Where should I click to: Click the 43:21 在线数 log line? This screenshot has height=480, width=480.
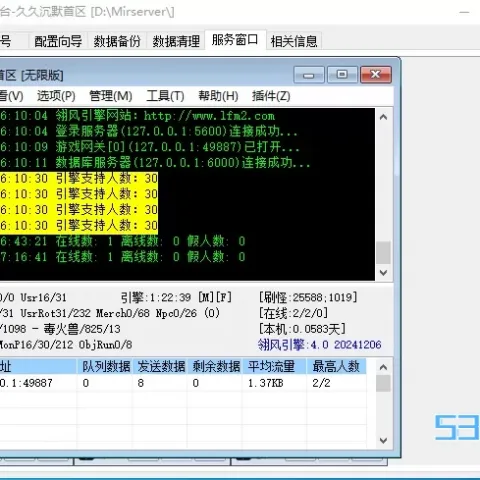click(123, 241)
